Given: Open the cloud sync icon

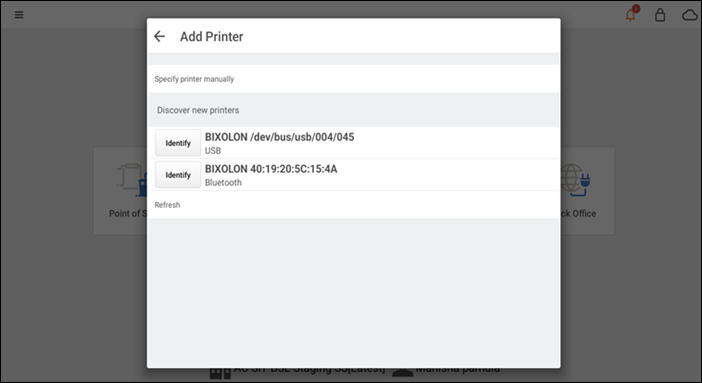Looking at the screenshot, I should coord(690,16).
